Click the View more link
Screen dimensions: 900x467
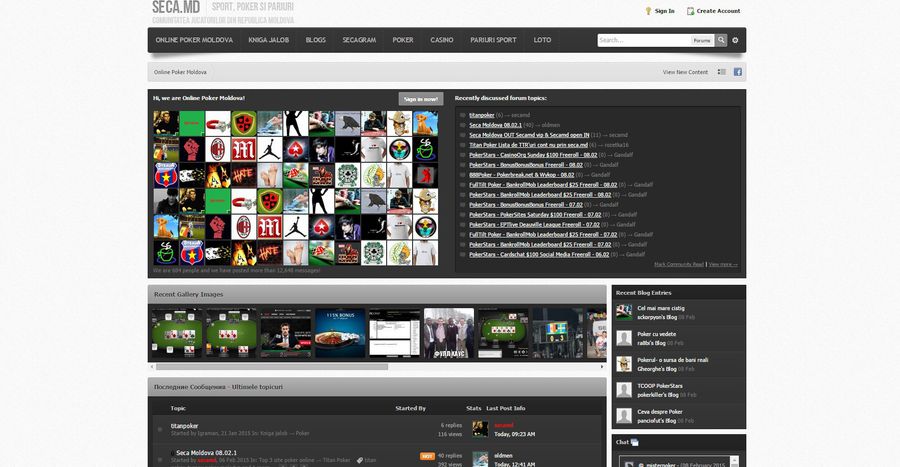point(723,264)
